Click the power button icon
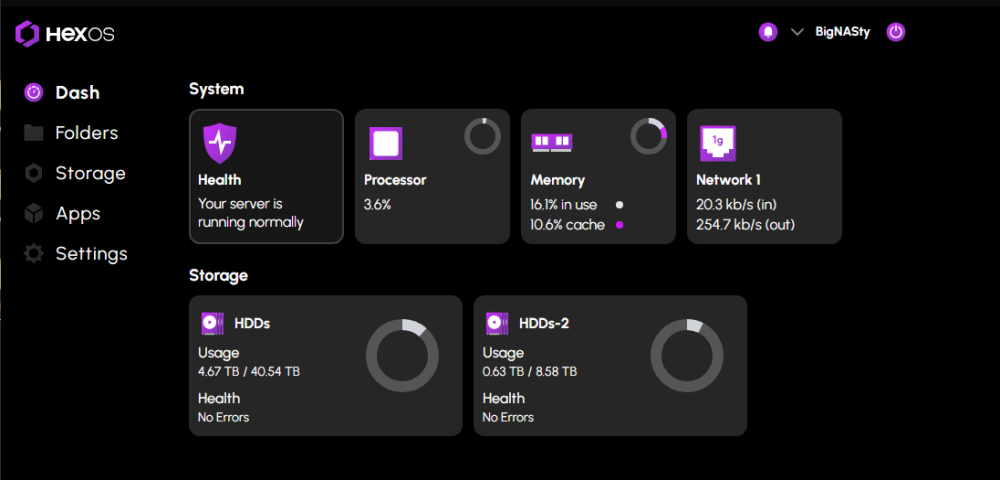The height and width of the screenshot is (480, 1000). [896, 32]
